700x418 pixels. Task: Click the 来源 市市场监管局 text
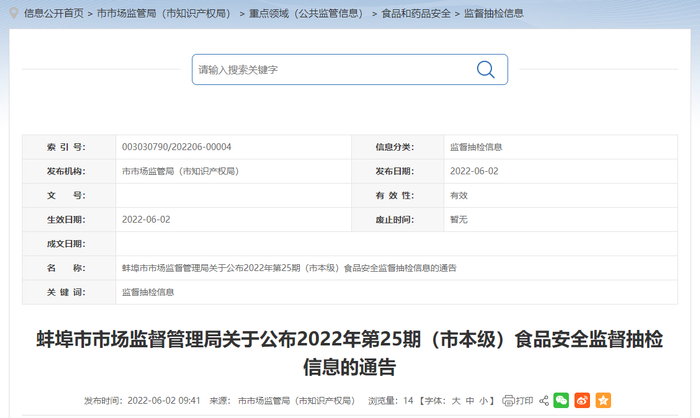click(282, 401)
